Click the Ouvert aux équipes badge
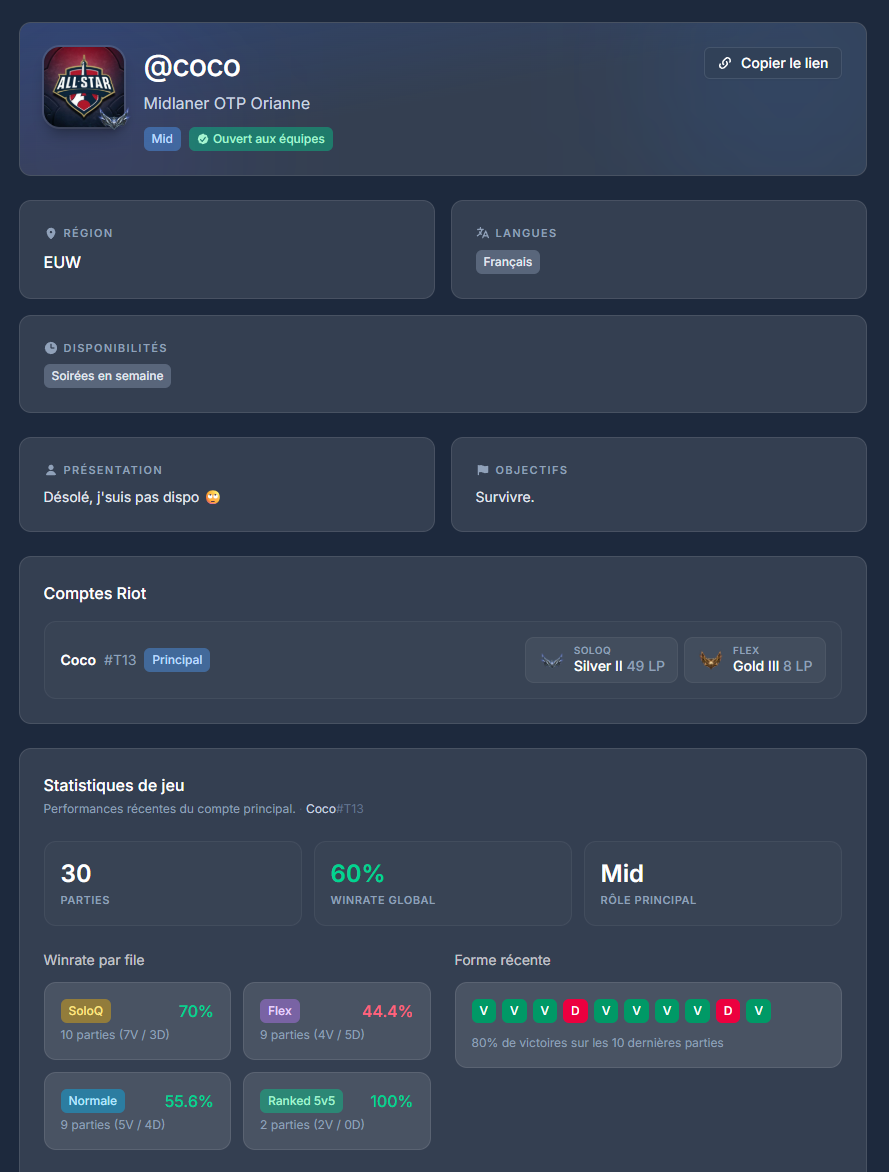This screenshot has height=1172, width=889. (x=261, y=139)
